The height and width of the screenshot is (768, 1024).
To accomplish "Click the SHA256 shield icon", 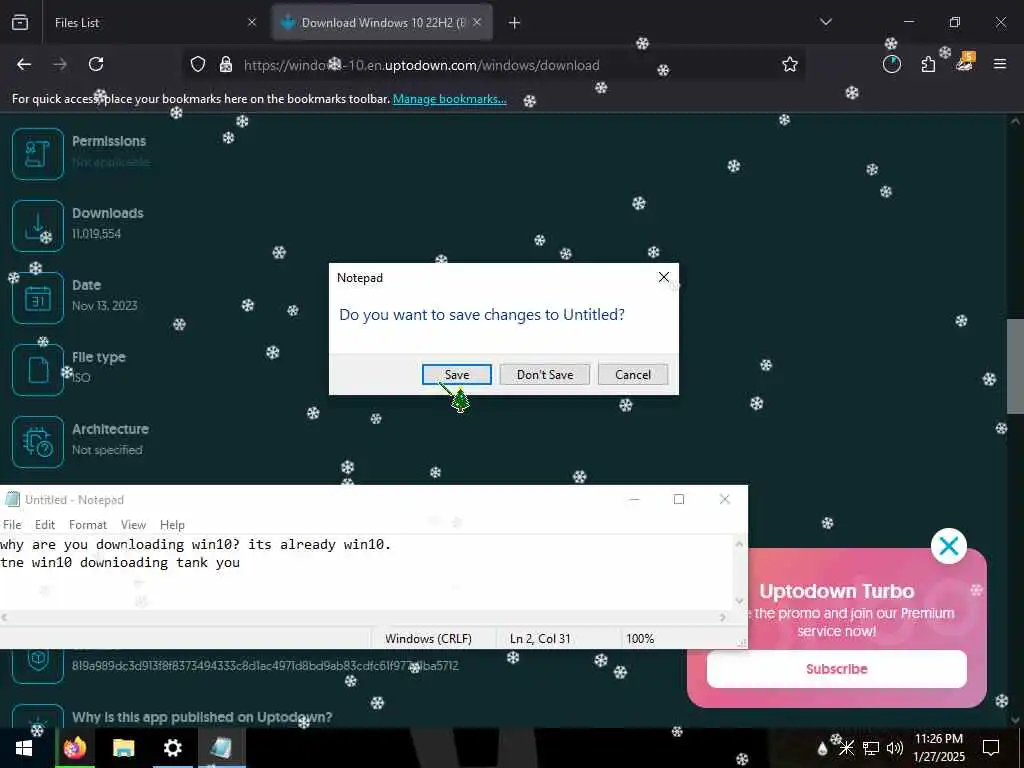I will click(x=38, y=665).
